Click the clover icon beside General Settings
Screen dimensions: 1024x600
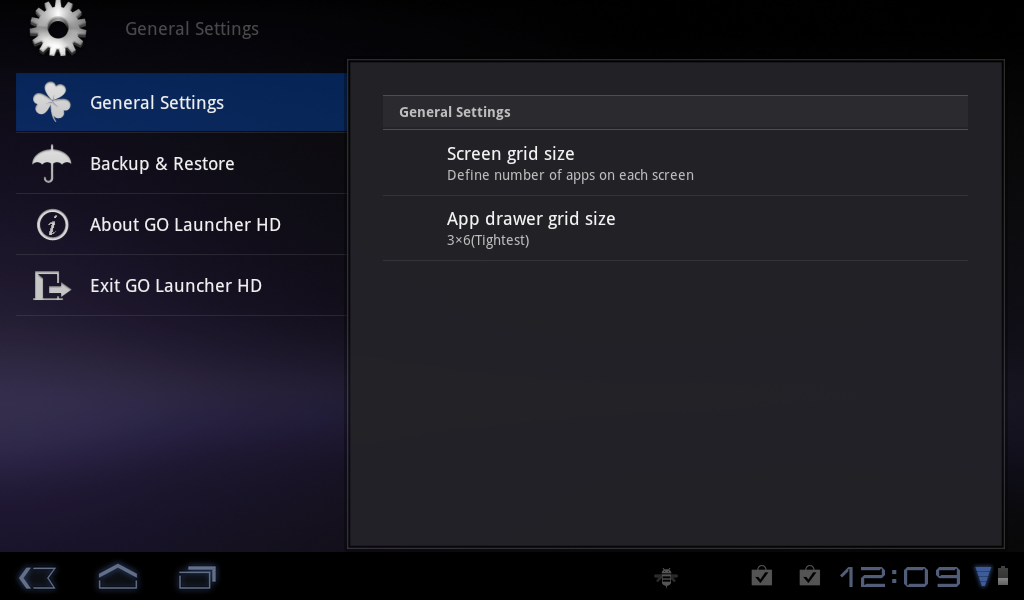[x=52, y=102]
